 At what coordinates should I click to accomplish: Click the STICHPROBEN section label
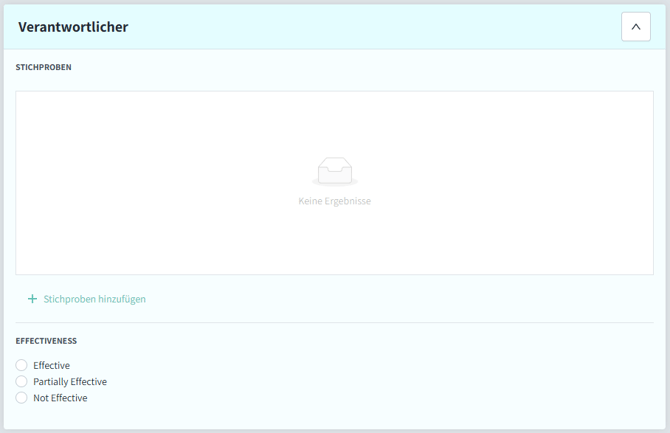44,68
